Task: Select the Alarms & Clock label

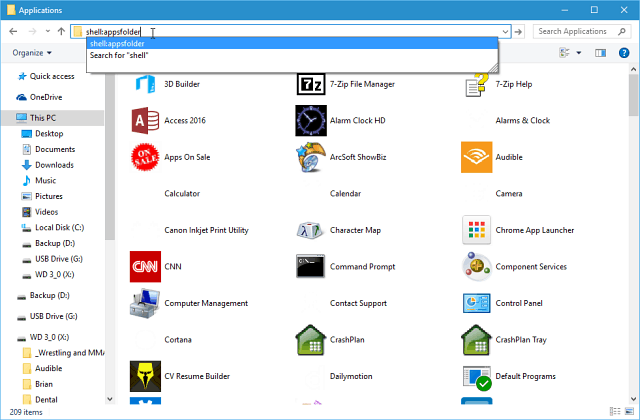Action: point(522,120)
